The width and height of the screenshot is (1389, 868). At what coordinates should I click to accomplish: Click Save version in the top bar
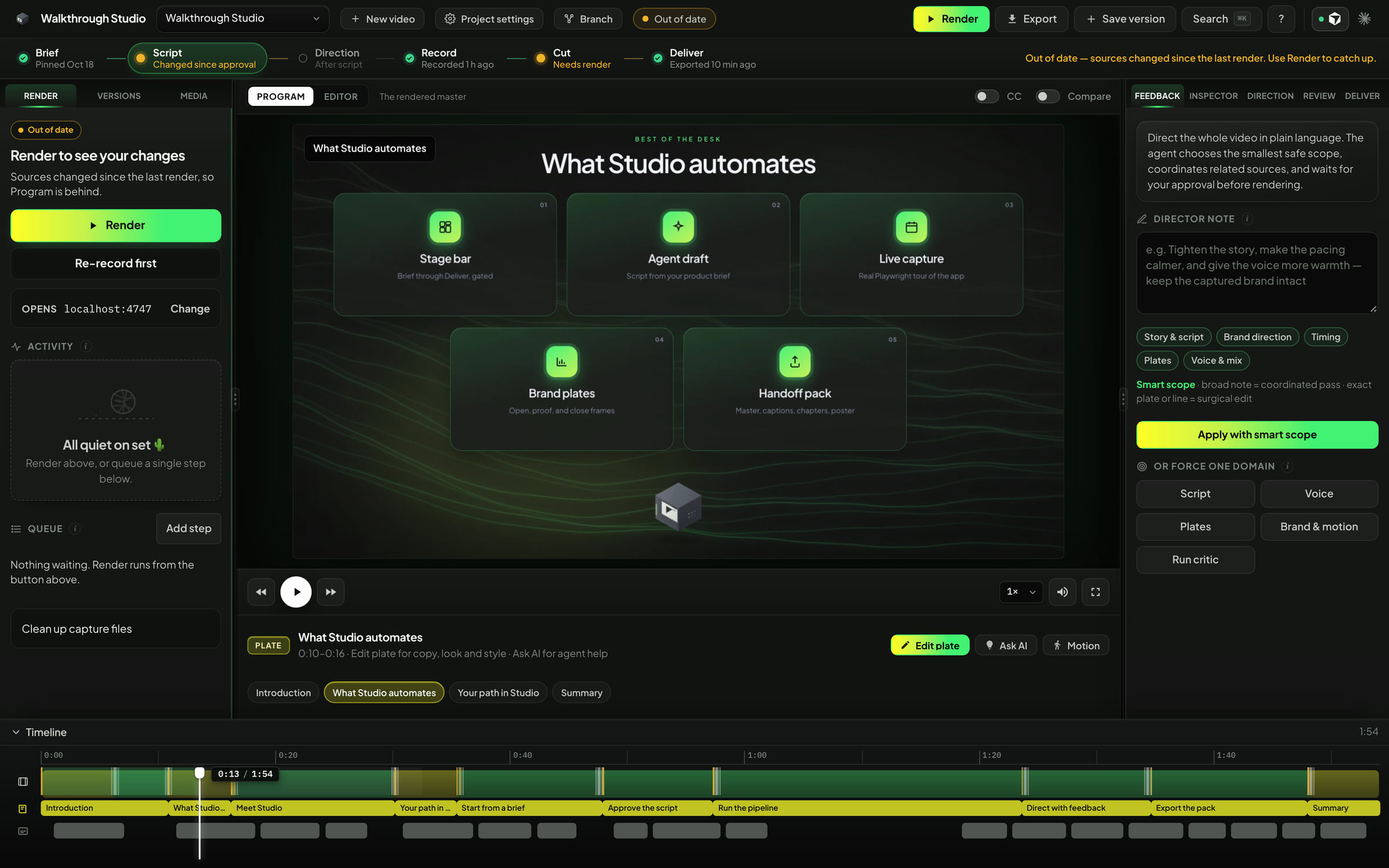click(x=1125, y=19)
